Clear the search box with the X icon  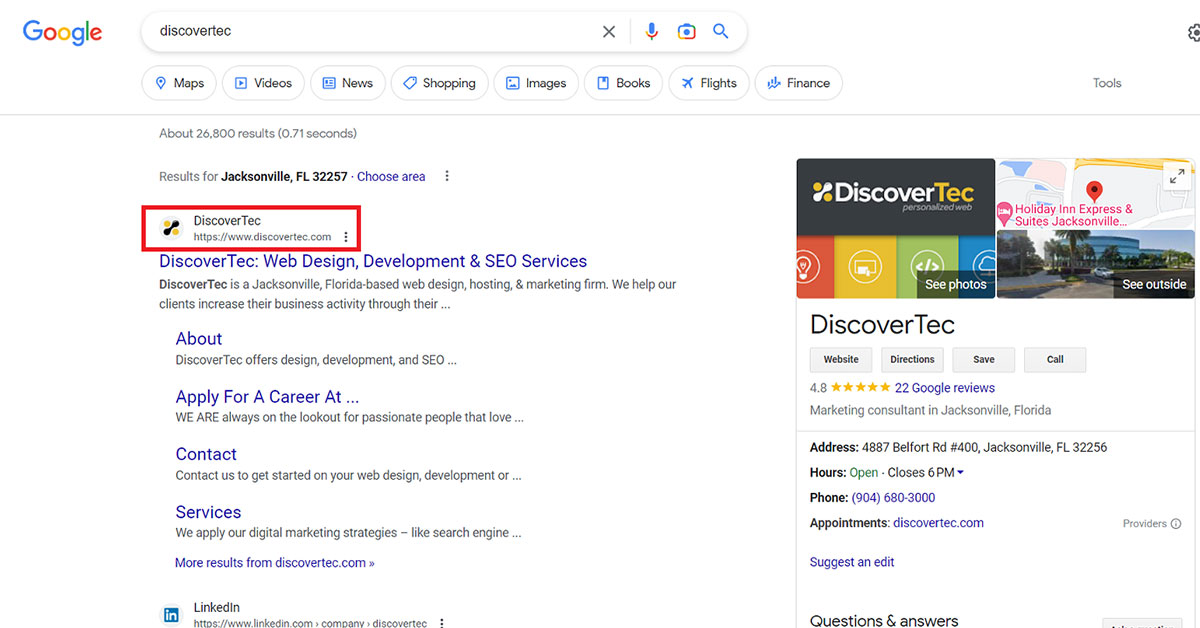[x=609, y=32]
